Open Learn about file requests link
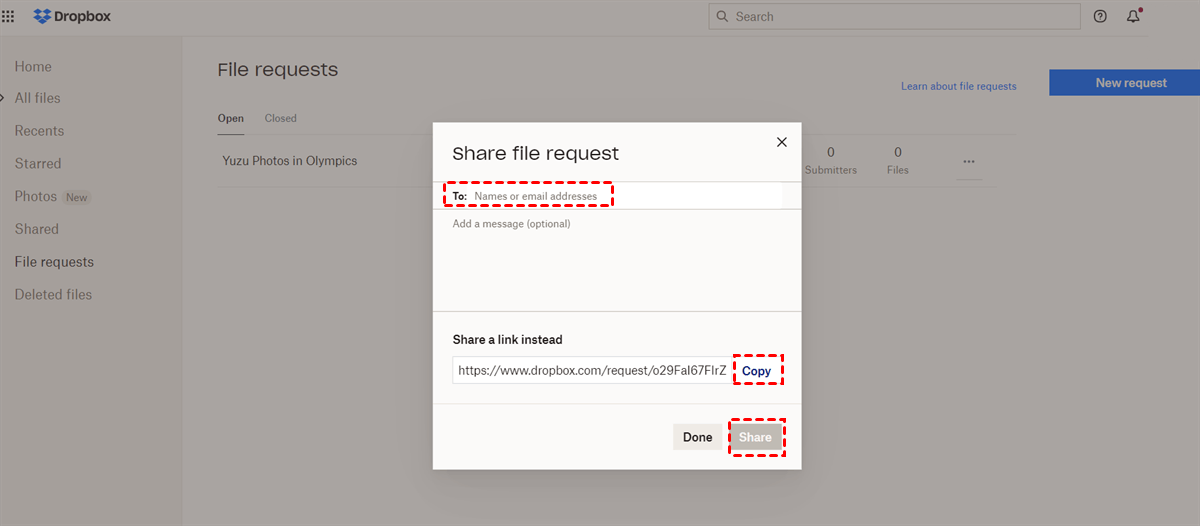 click(958, 86)
